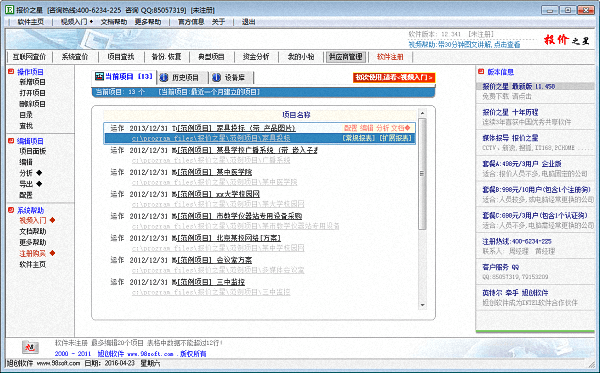This screenshot has height=373, width=600.
Task: Click 退出 in the menu bar
Action: (248, 22)
